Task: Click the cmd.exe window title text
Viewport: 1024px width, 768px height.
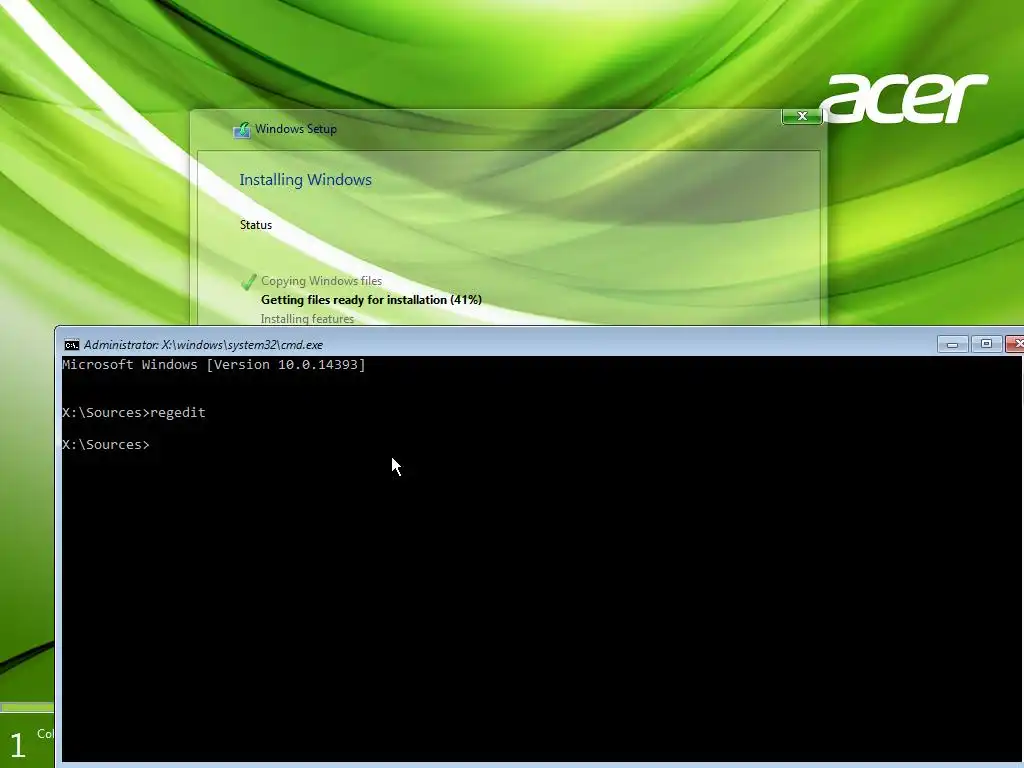Action: point(203,345)
